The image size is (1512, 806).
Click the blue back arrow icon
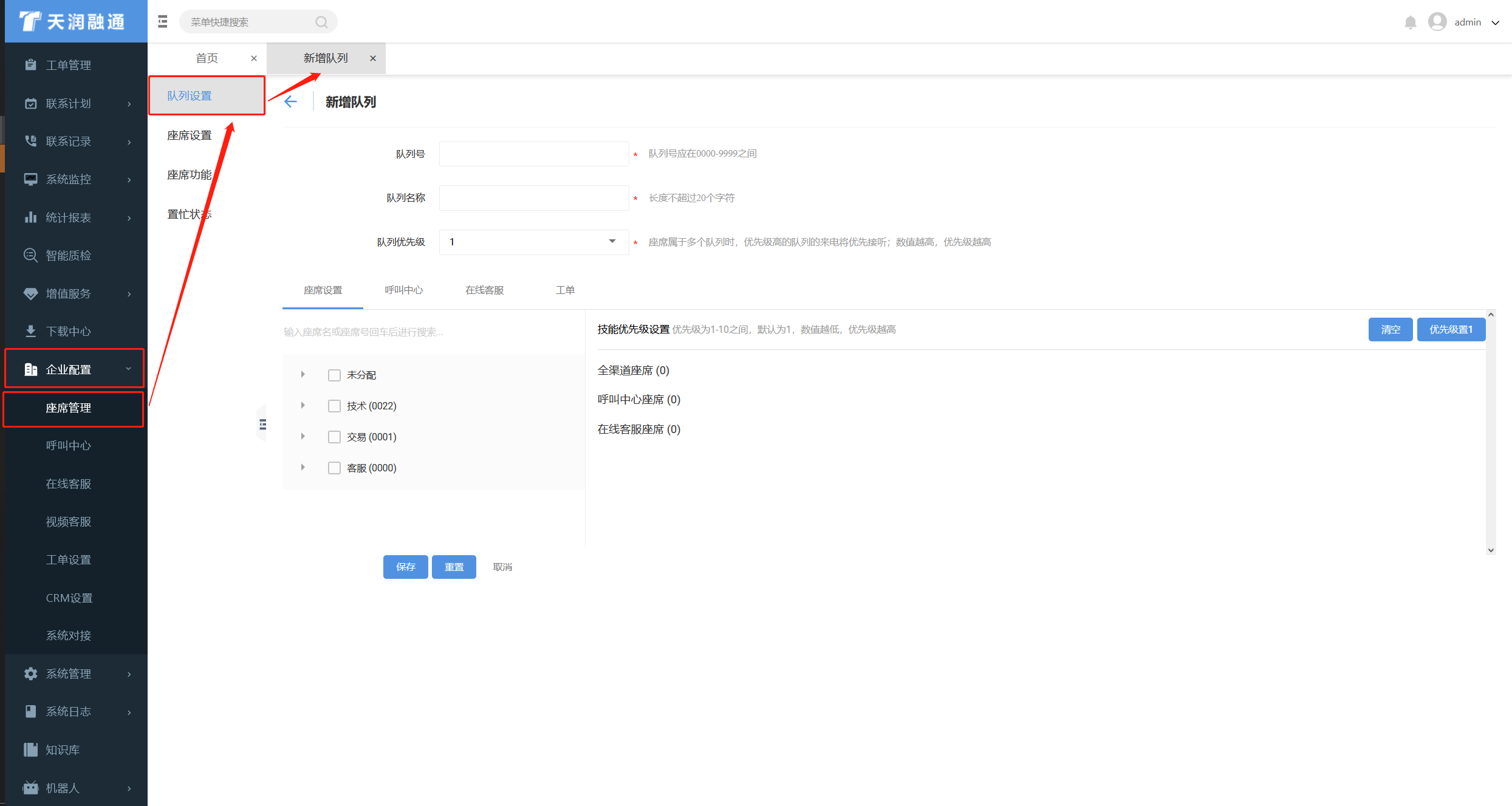coord(291,101)
